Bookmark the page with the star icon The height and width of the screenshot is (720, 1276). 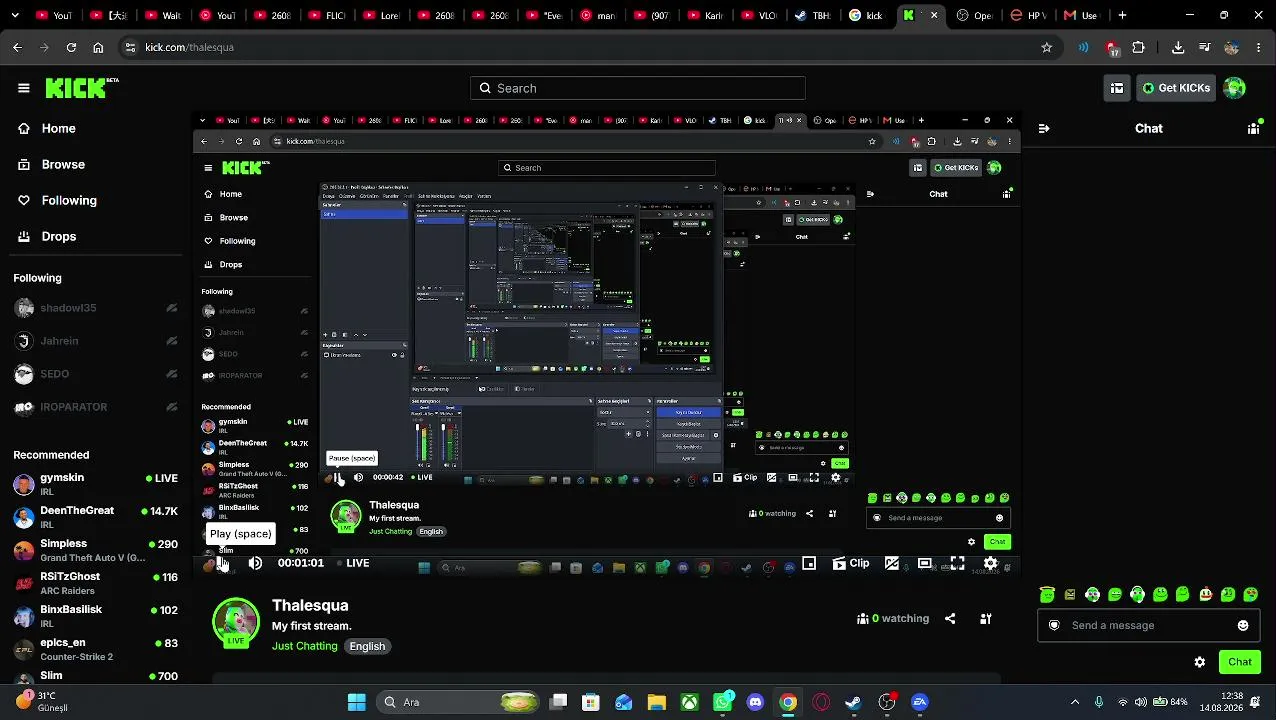[x=1047, y=47]
